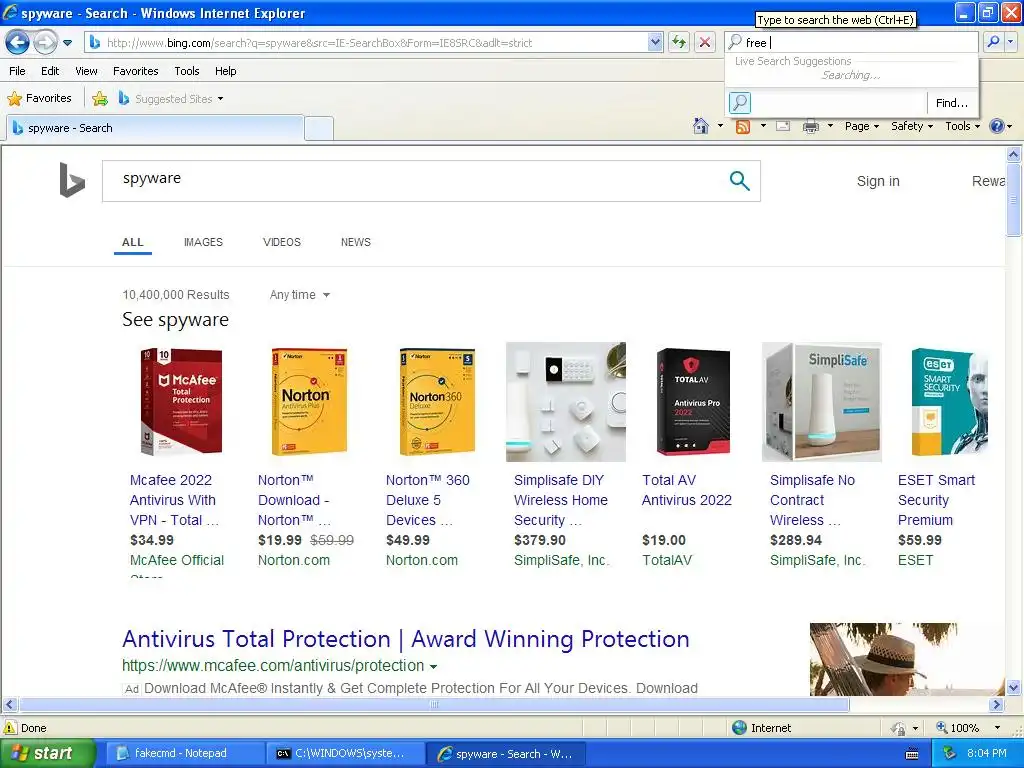Switch to the VIDEOS results tab
The image size is (1024, 768).
[281, 242]
